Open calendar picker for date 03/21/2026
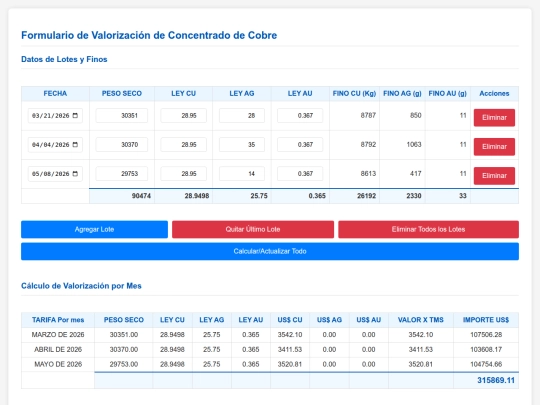This screenshot has height=405, width=540. tap(75, 115)
